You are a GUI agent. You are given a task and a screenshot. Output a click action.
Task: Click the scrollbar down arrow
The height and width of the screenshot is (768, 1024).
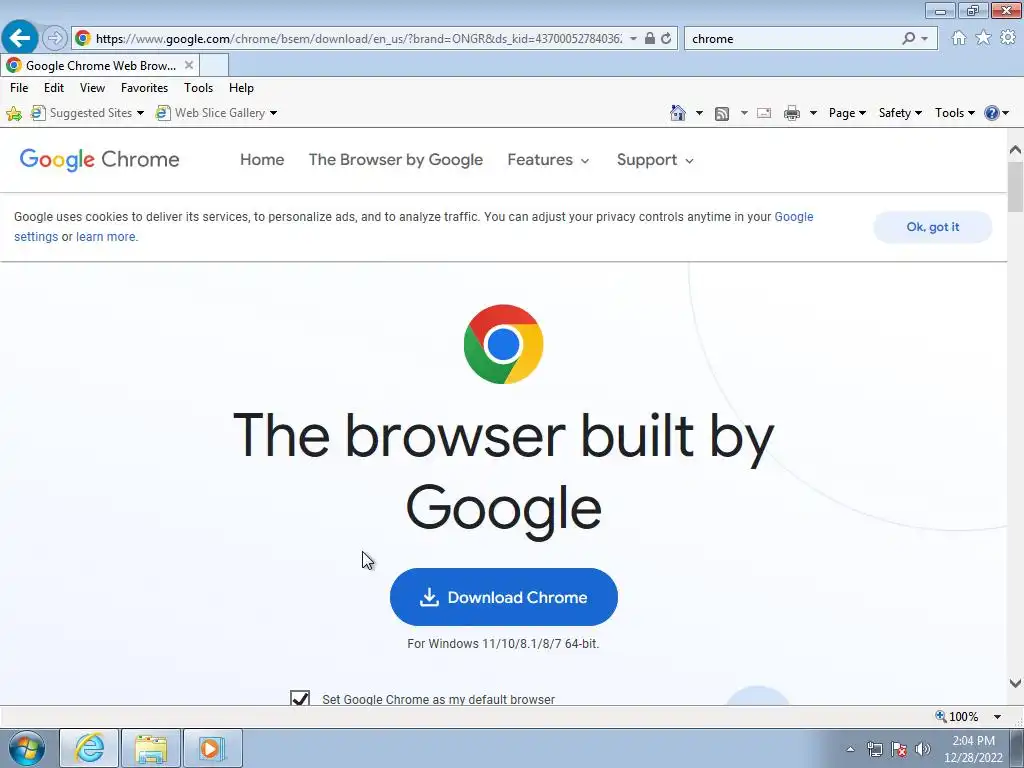[x=1015, y=683]
